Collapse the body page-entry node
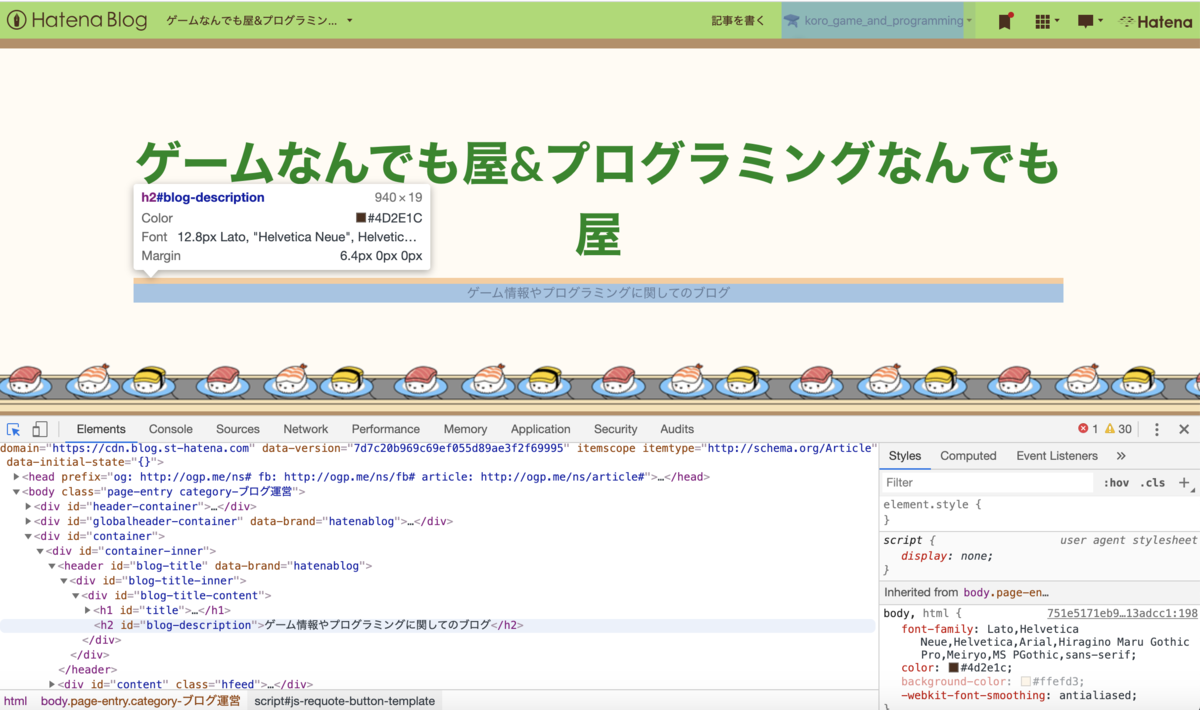 [x=16, y=492]
